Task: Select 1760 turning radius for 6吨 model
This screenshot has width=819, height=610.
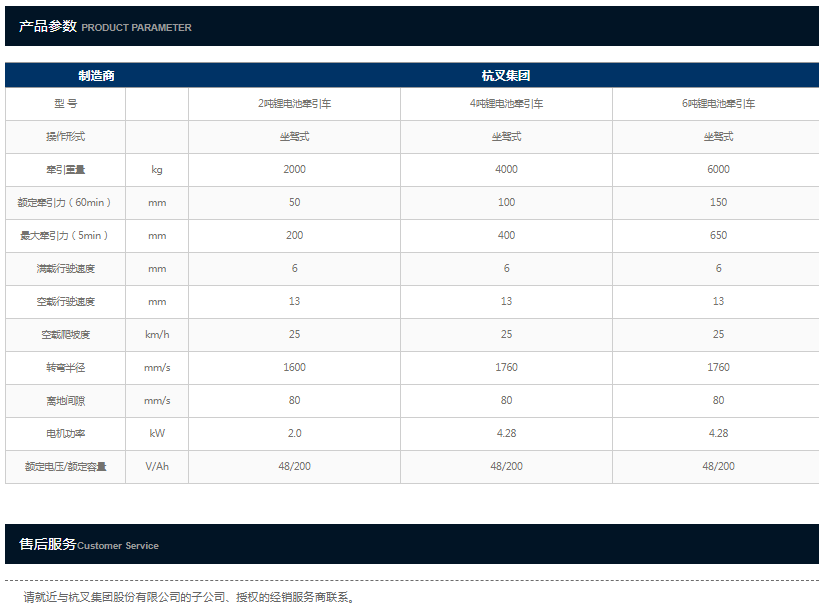Action: click(x=719, y=367)
